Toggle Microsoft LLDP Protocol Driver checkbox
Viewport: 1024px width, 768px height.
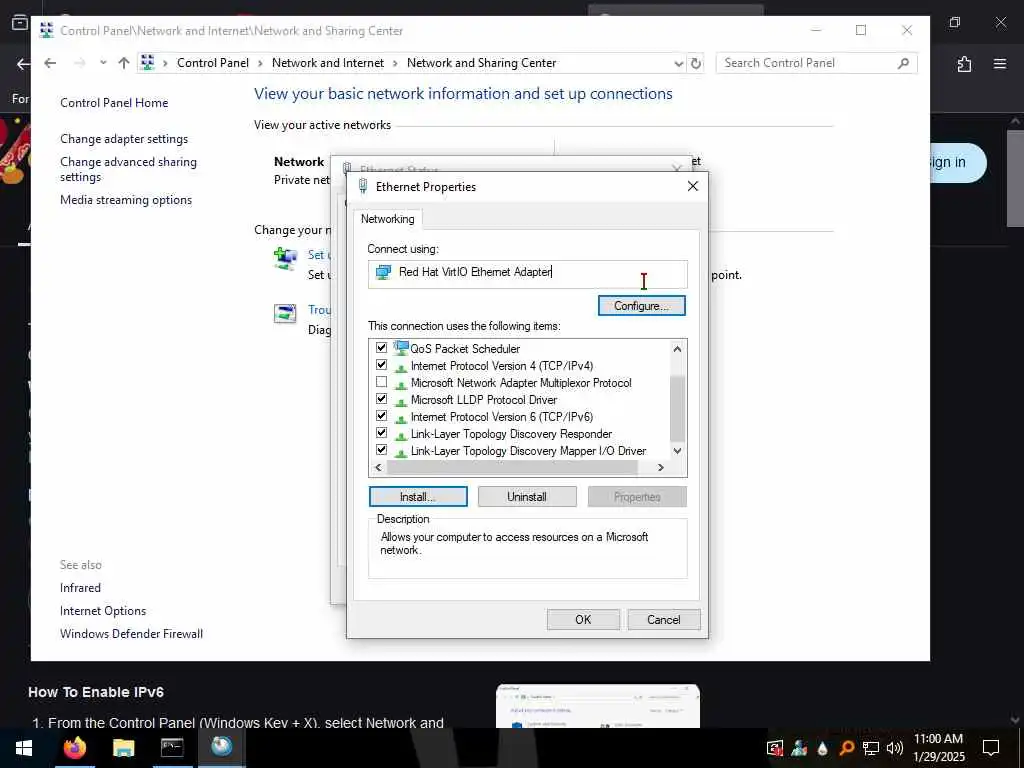tap(381, 398)
